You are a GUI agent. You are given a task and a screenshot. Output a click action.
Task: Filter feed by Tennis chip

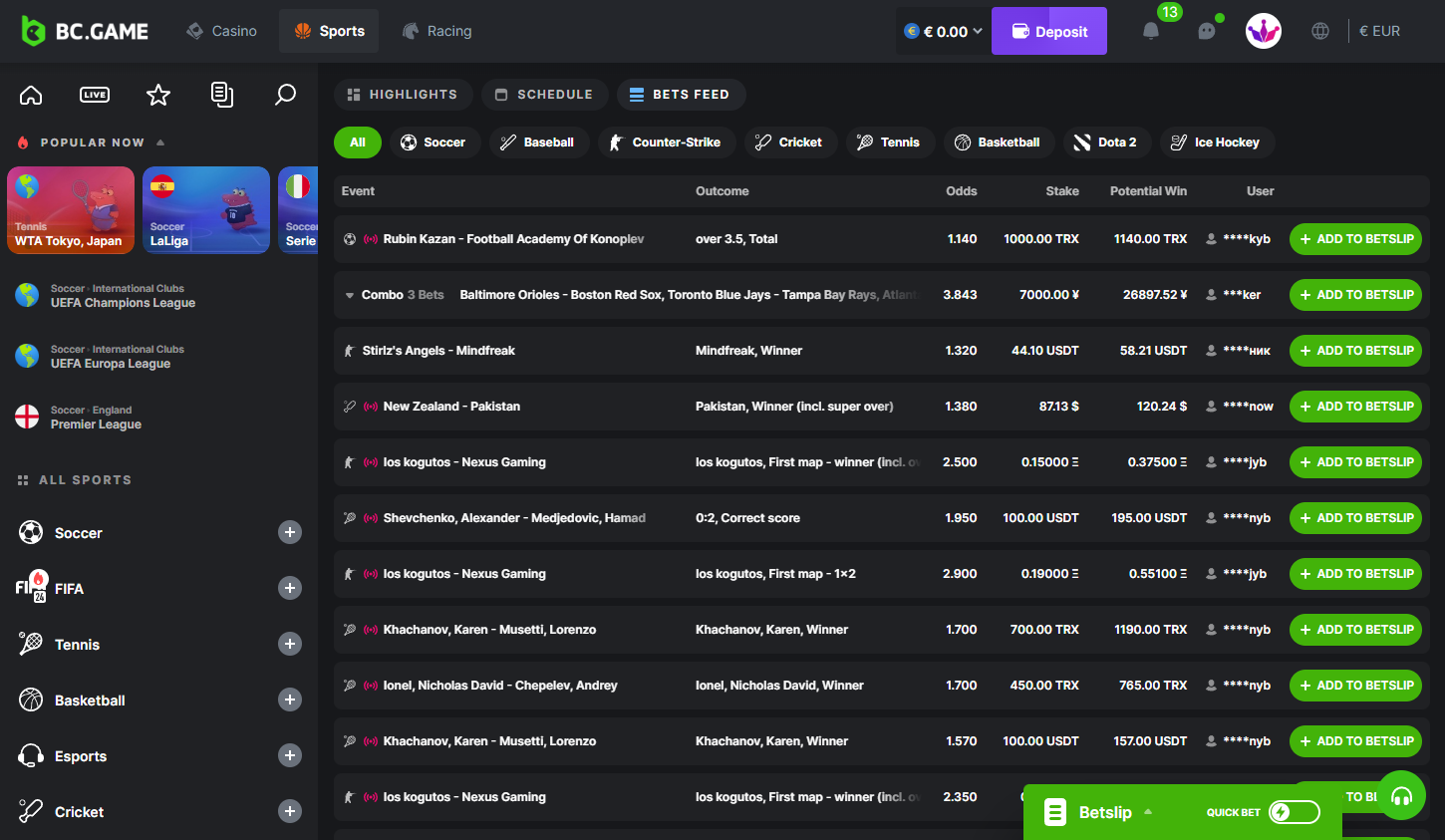890,142
